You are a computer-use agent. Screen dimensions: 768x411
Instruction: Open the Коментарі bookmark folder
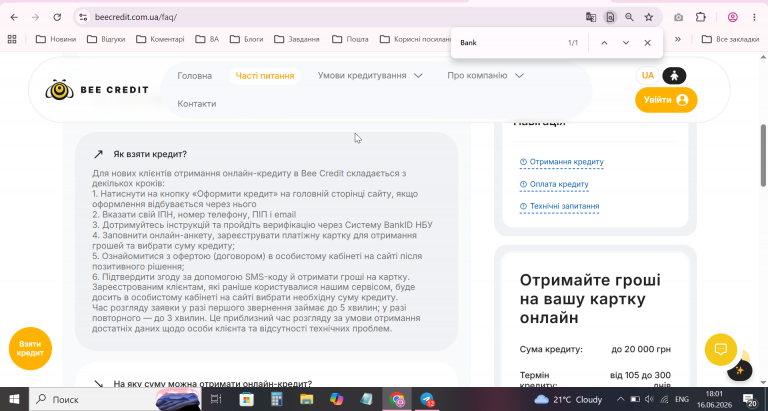(160, 39)
